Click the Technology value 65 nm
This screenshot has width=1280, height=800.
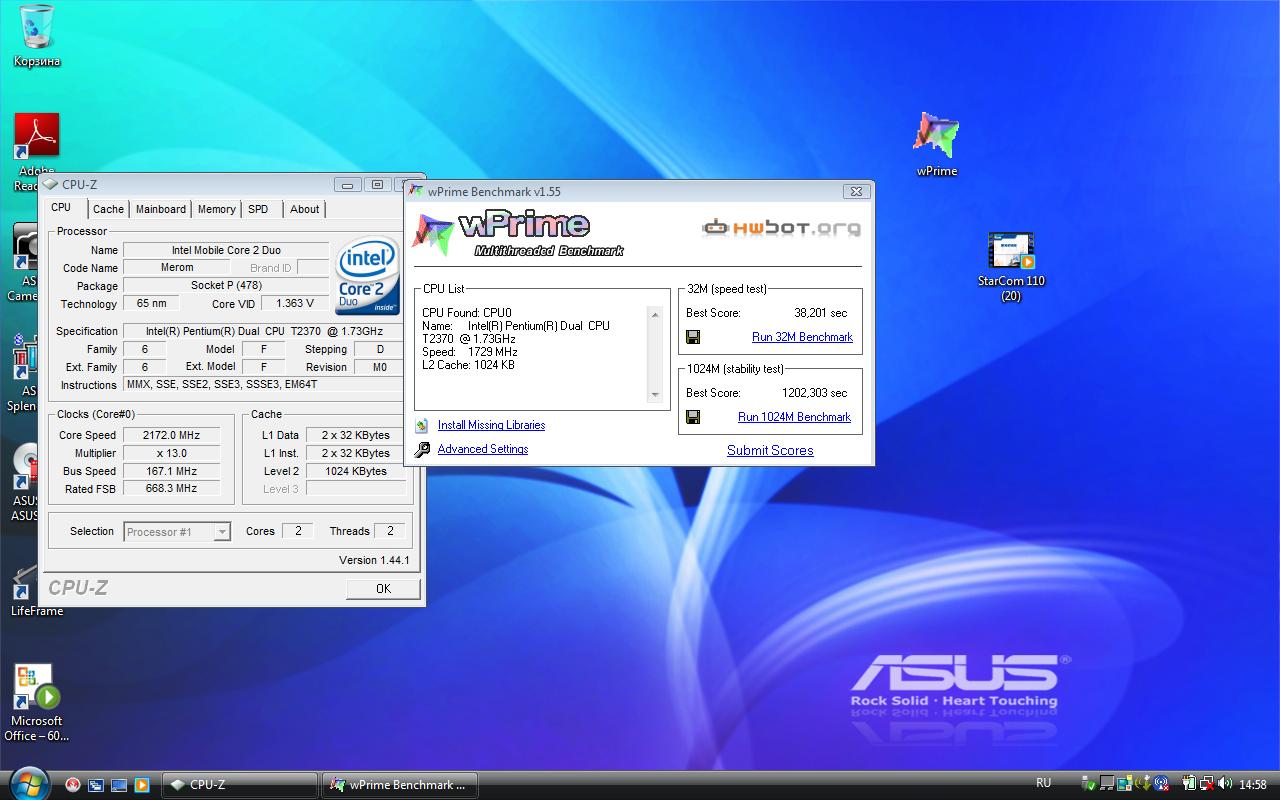point(152,303)
